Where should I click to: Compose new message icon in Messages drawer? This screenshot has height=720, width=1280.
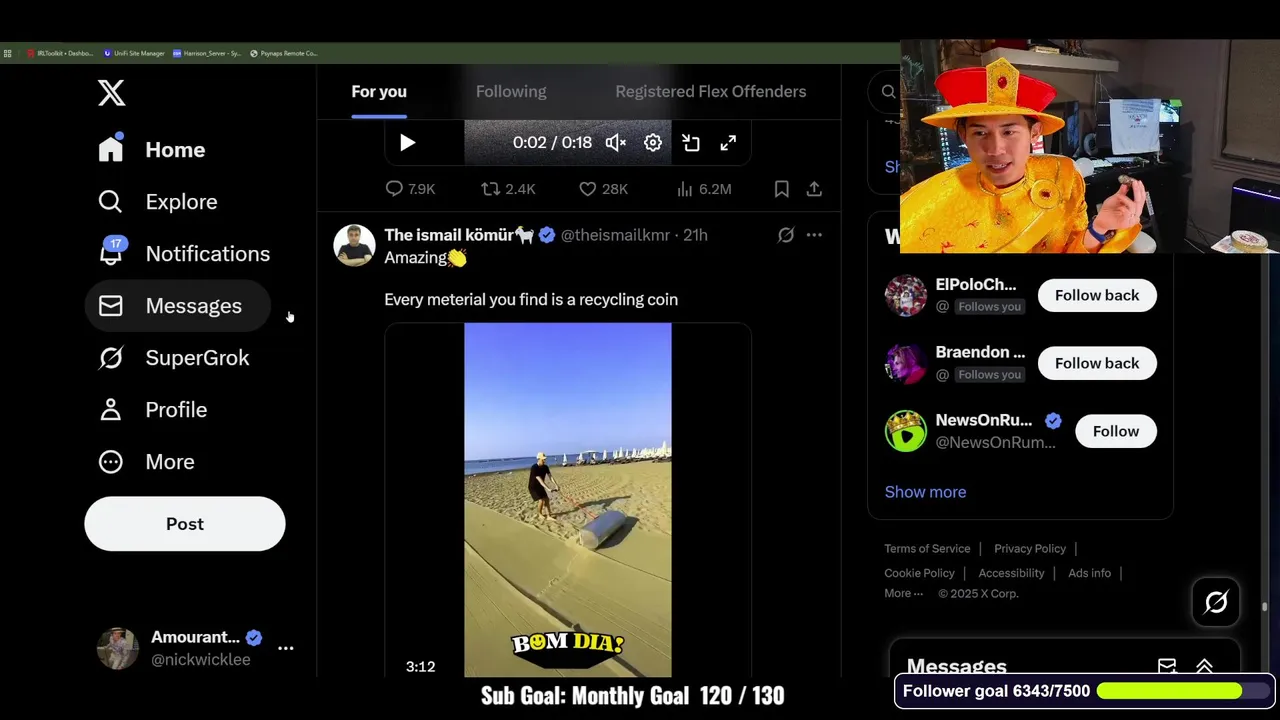point(1167,666)
